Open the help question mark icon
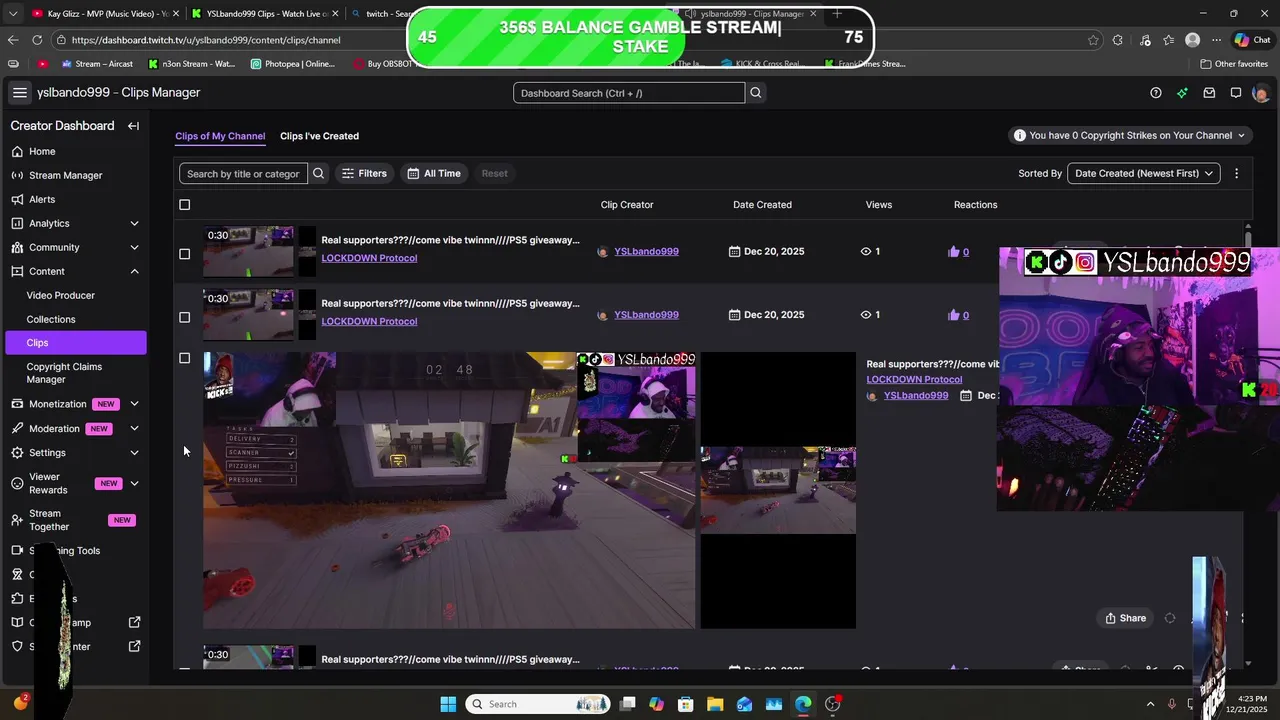Viewport: 1280px width, 720px height. click(x=1156, y=93)
